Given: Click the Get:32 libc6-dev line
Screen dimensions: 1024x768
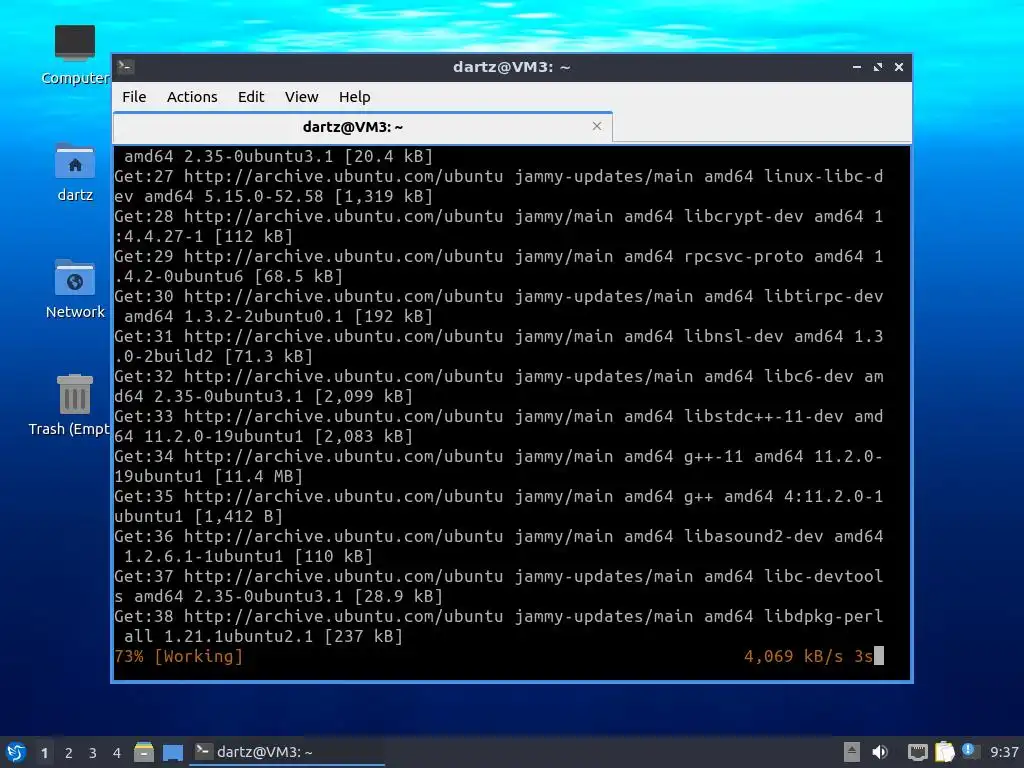Looking at the screenshot, I should pos(498,386).
